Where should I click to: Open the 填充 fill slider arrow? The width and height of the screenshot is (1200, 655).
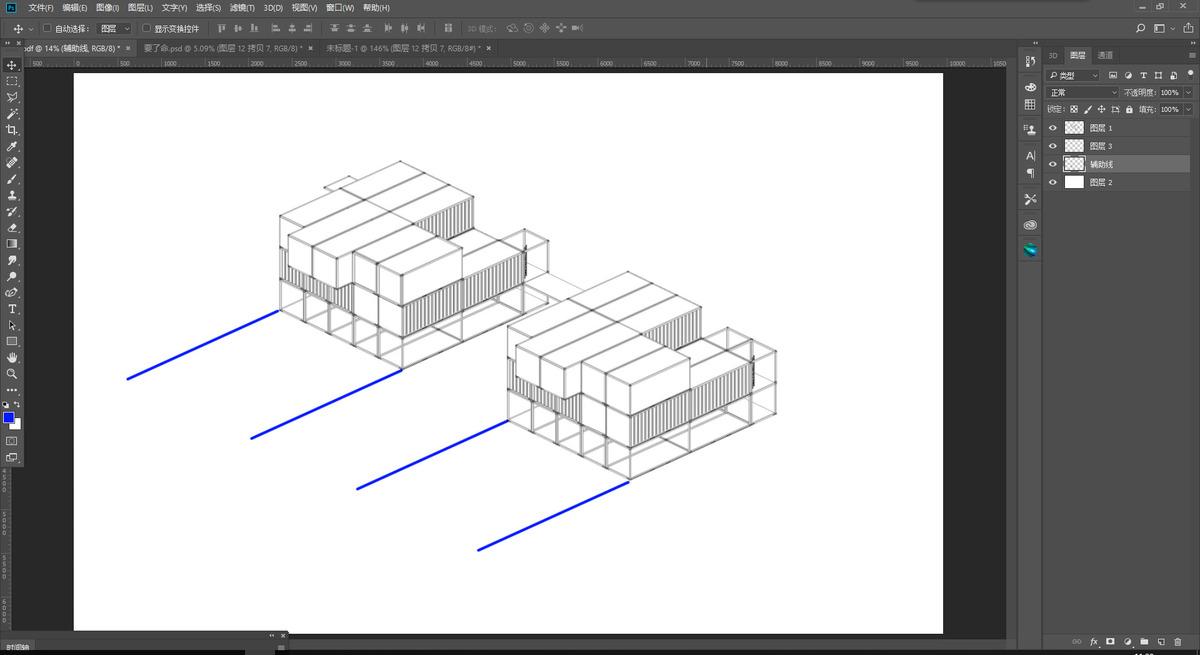(1188, 109)
